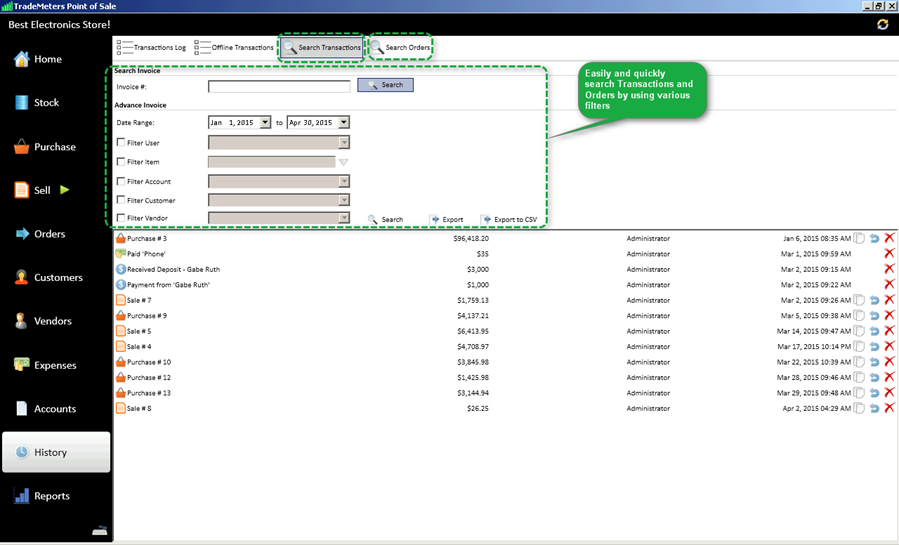The height and width of the screenshot is (545, 899).
Task: Delete Sale # 8 with red X
Action: coord(889,408)
